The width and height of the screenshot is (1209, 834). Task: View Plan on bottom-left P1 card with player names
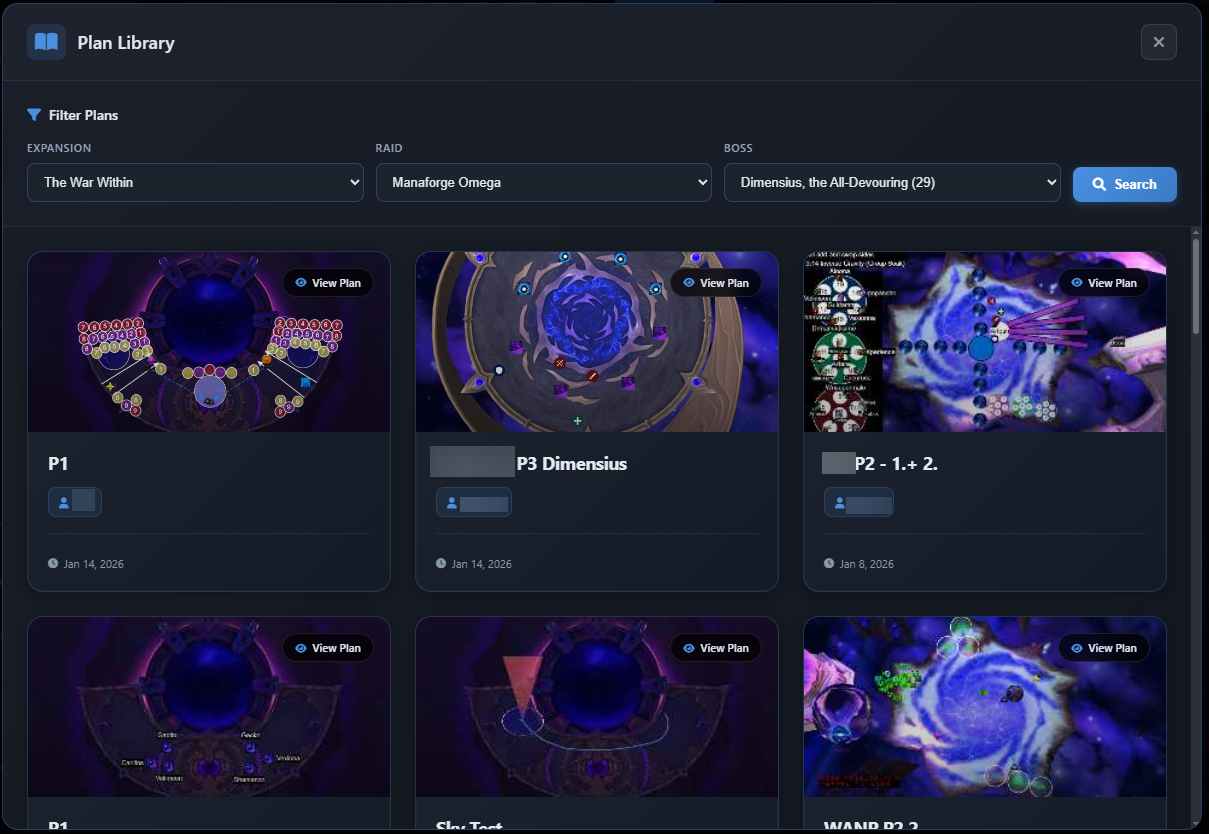point(327,648)
